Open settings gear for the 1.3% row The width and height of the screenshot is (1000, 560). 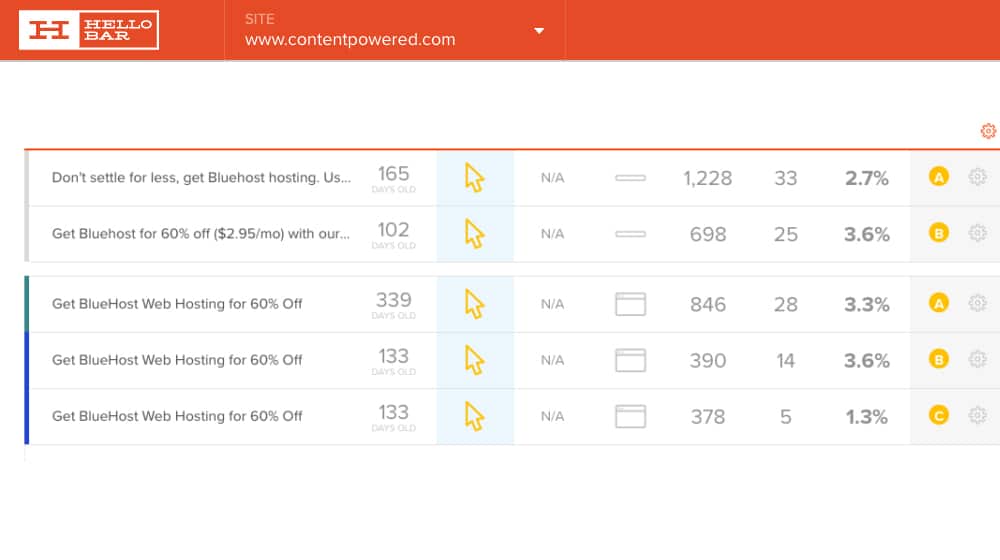click(978, 415)
